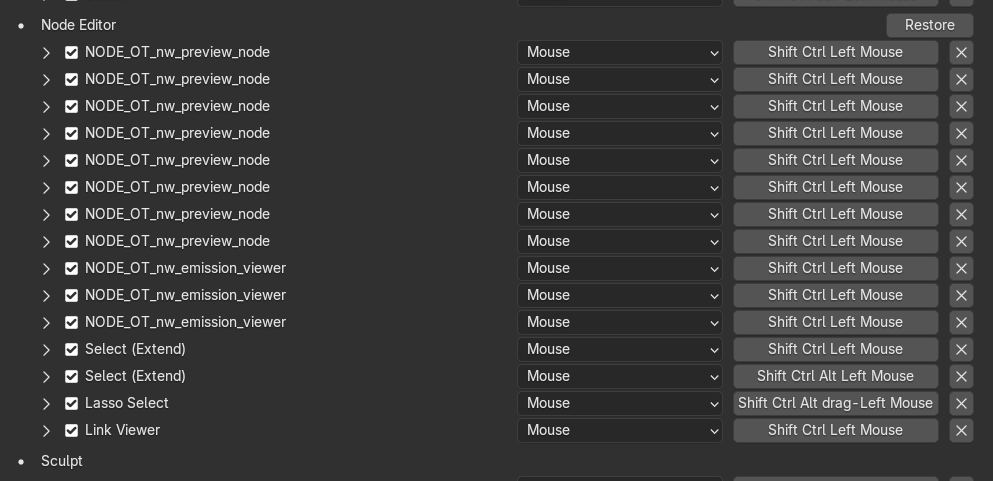Click the Link Viewer label
This screenshot has height=481, width=993.
(122, 430)
